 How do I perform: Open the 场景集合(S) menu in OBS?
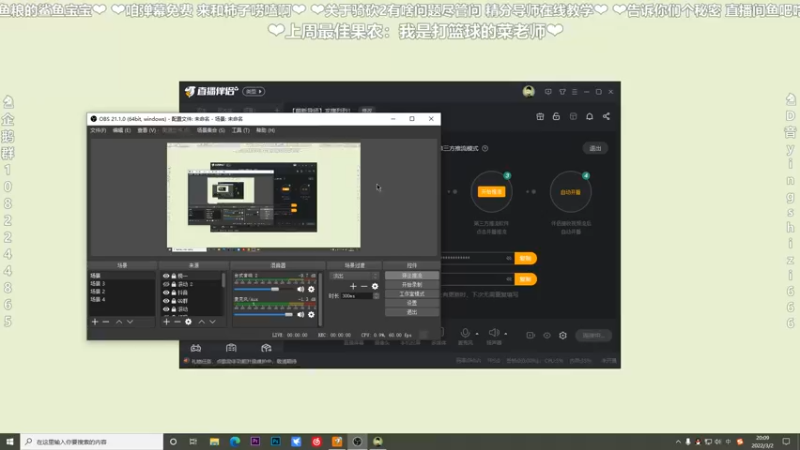pos(211,131)
